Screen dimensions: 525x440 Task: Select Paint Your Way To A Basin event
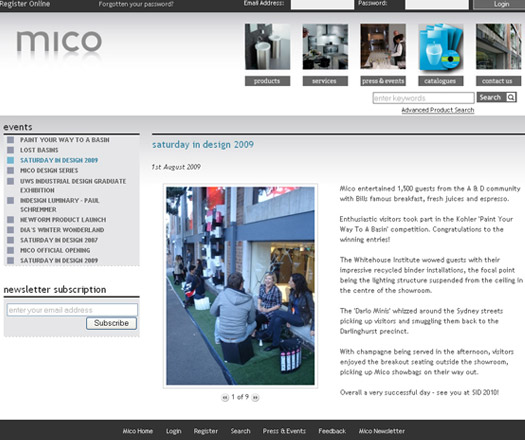click(x=65, y=140)
